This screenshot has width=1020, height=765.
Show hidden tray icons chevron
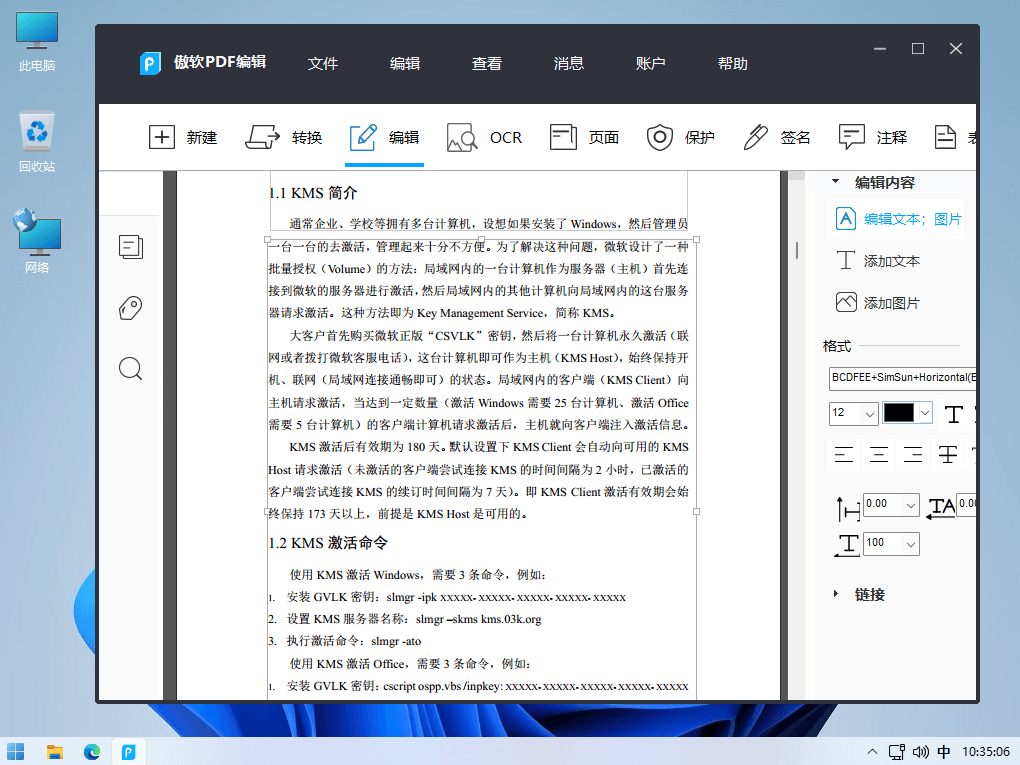872,752
